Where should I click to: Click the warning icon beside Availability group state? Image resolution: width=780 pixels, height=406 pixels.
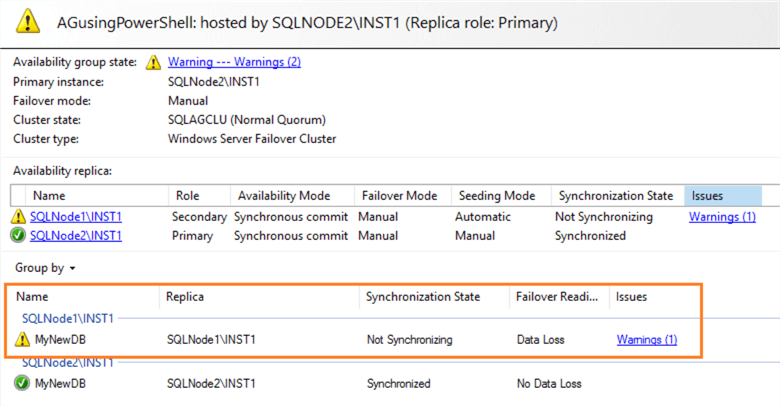(153, 62)
